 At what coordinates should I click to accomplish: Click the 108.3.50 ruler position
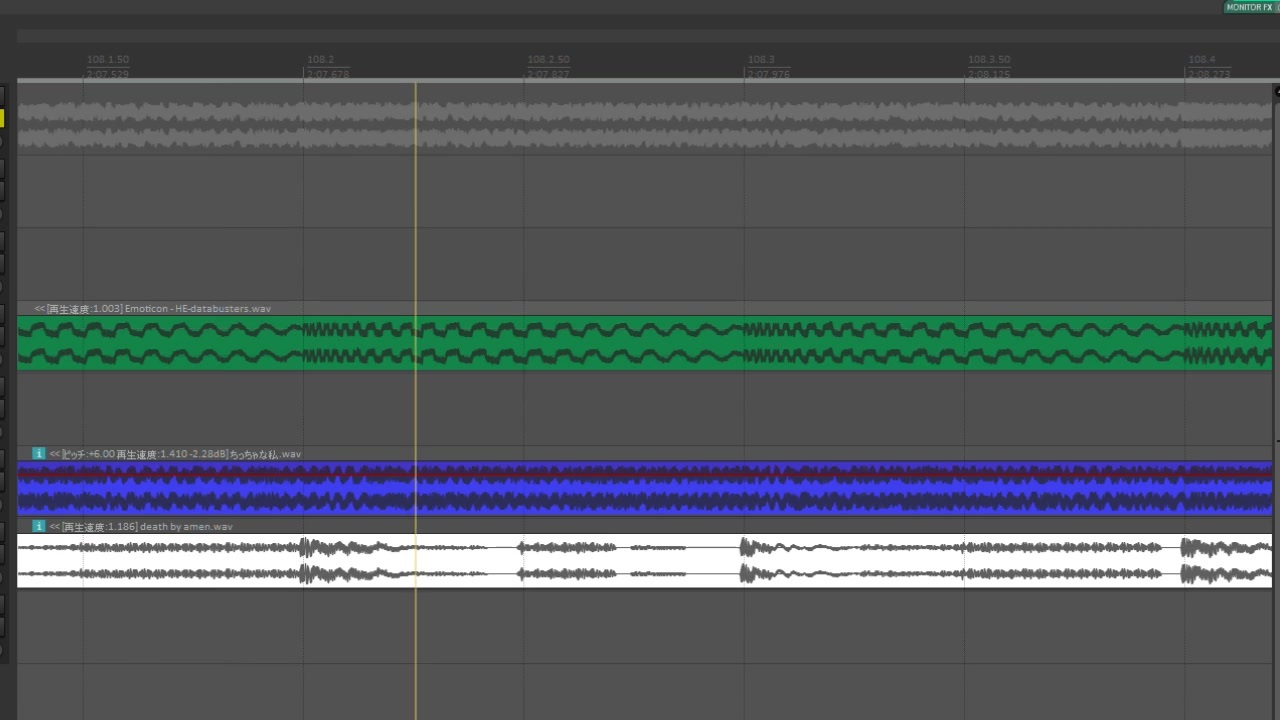point(989,60)
